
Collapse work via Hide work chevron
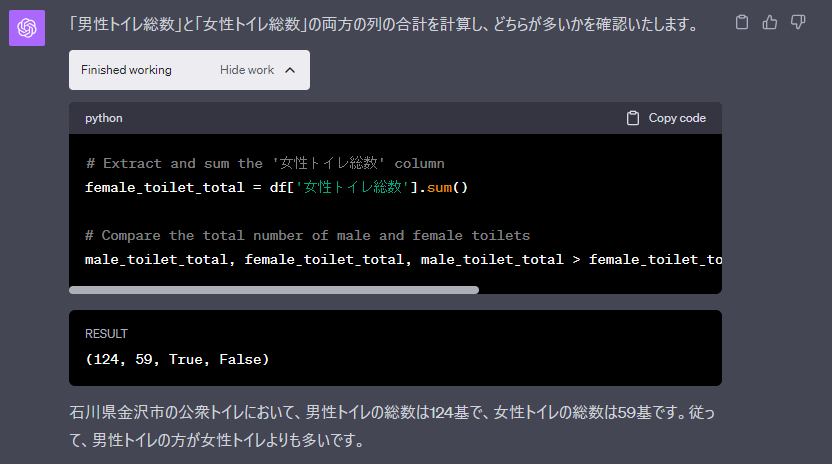tap(290, 70)
